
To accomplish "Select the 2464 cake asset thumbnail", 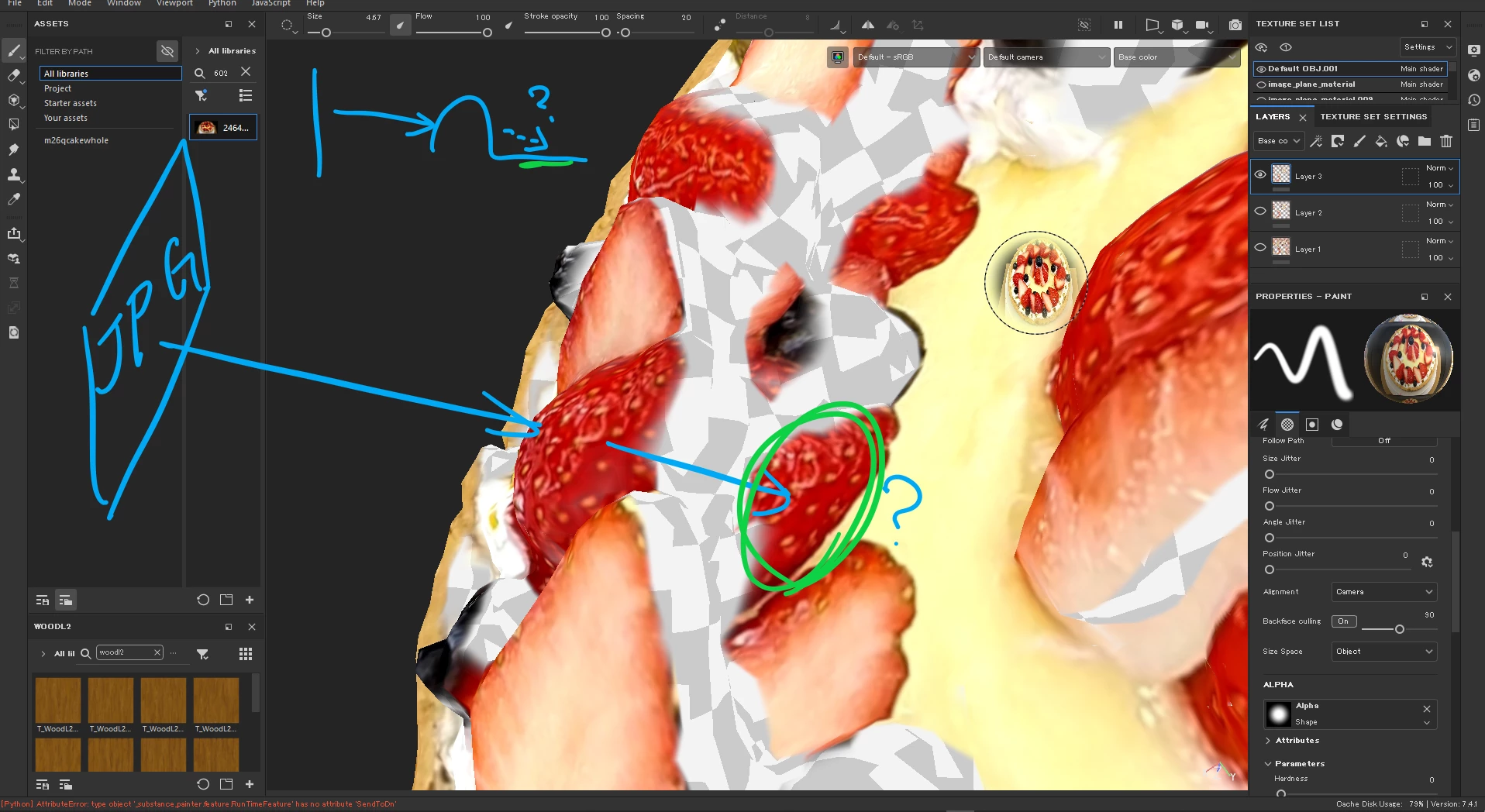I will [x=223, y=127].
